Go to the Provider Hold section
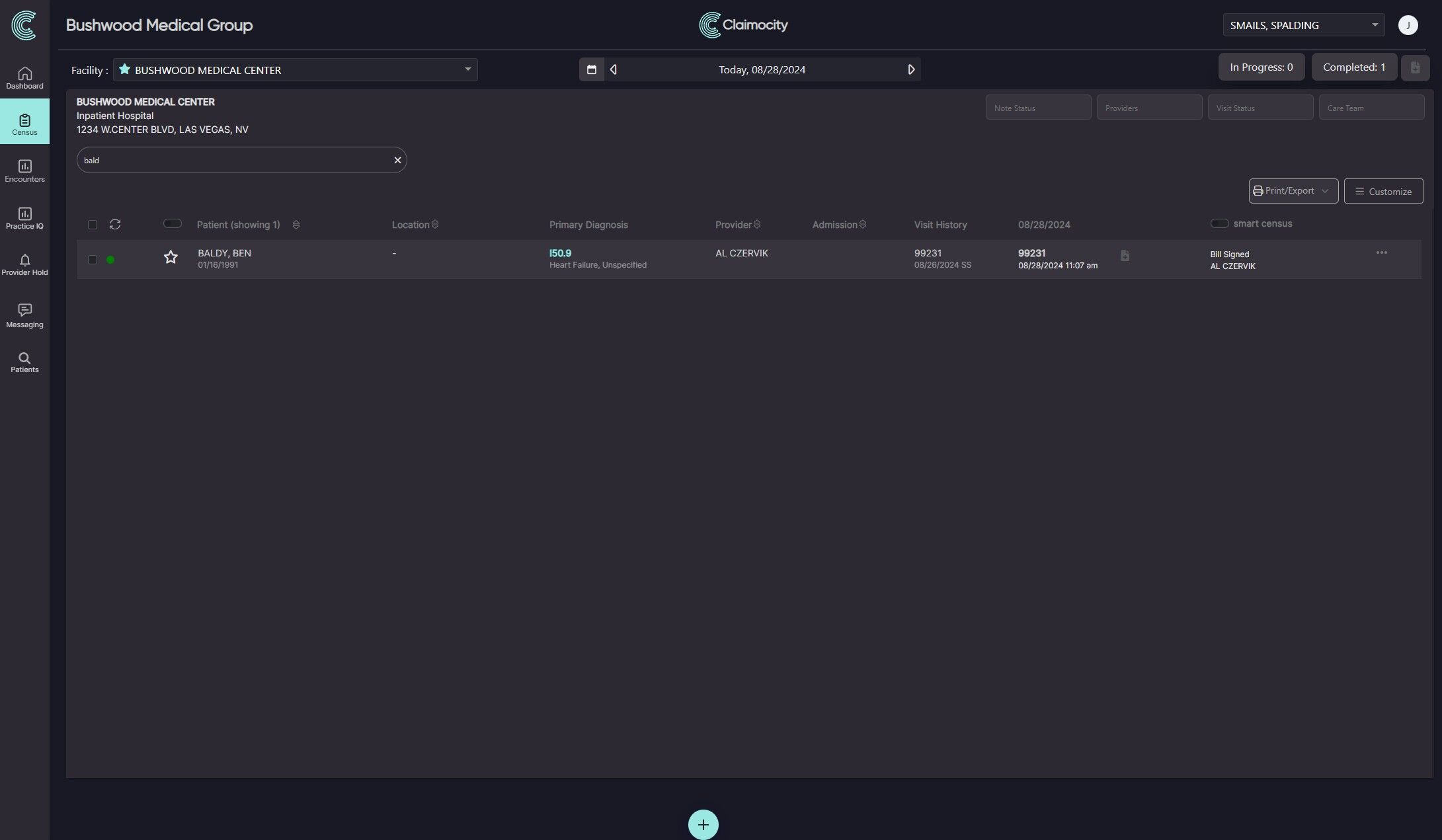 (24, 264)
